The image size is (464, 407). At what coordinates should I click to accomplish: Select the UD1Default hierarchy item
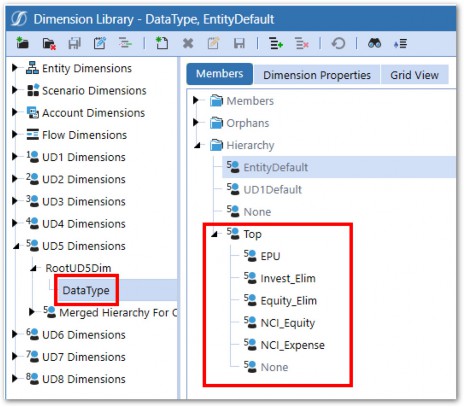point(272,190)
